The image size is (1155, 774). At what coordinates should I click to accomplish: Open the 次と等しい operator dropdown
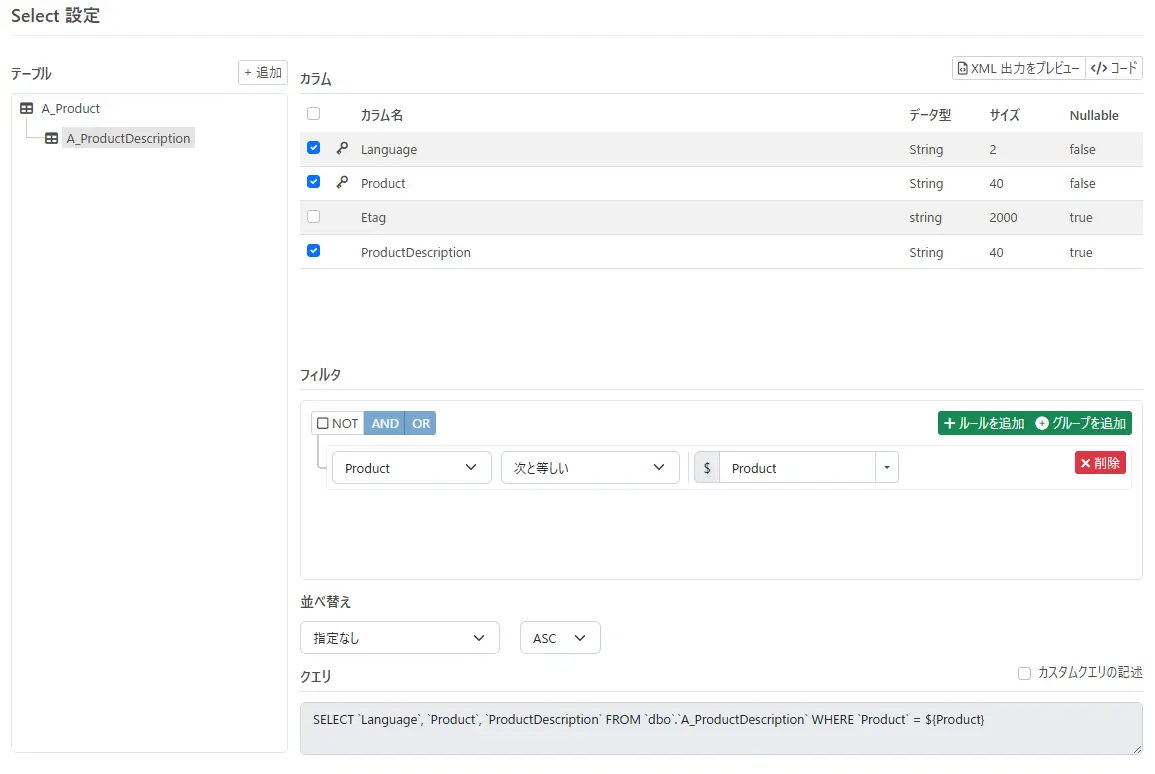click(589, 468)
